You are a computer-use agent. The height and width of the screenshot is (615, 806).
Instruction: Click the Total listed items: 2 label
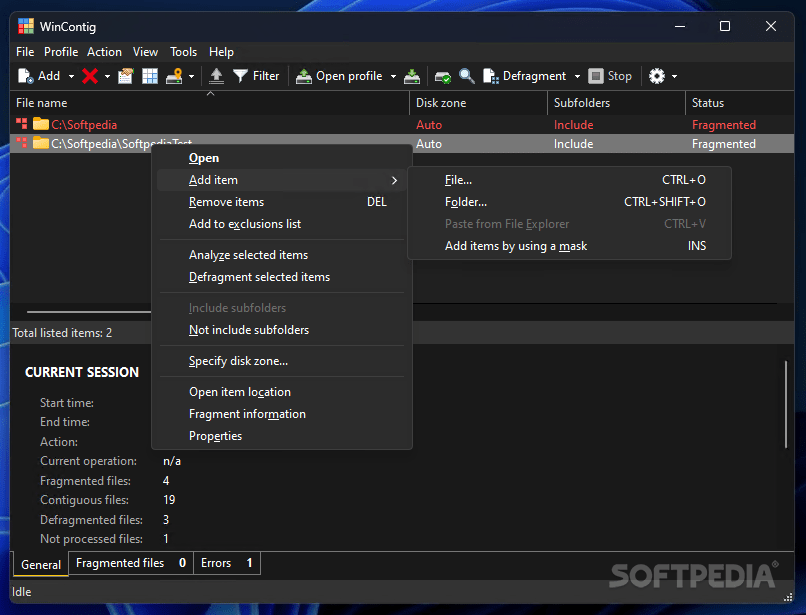(x=62, y=333)
